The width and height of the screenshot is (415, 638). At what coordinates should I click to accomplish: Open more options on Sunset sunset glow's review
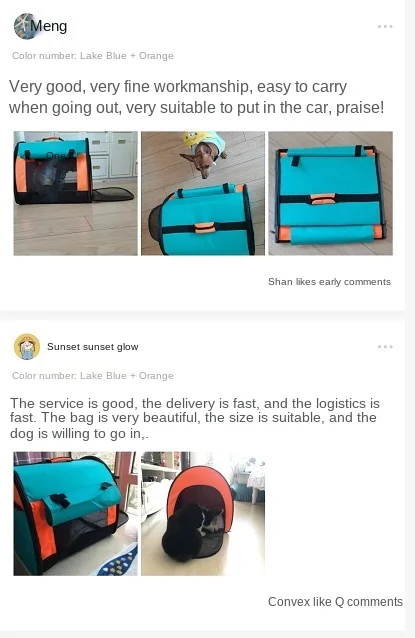click(x=385, y=347)
